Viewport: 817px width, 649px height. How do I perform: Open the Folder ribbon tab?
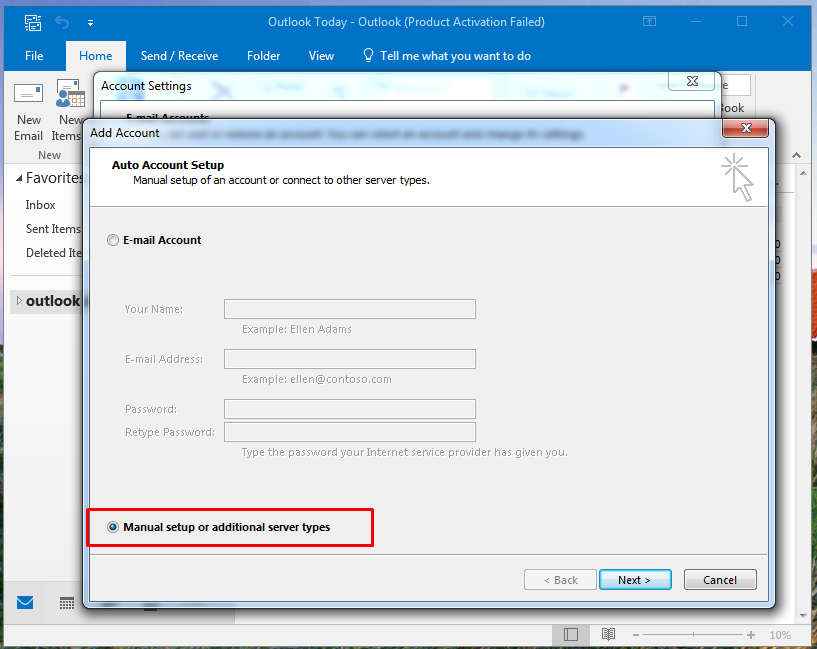263,56
